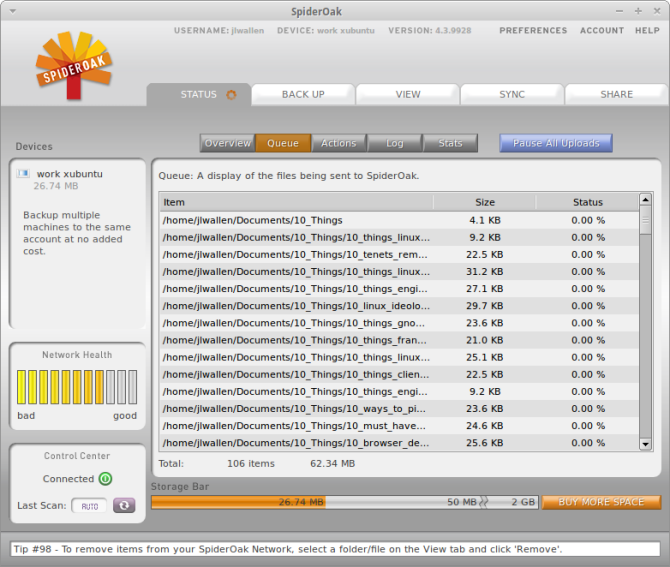Open the Actions sub-tab
670x567 pixels.
tap(338, 143)
